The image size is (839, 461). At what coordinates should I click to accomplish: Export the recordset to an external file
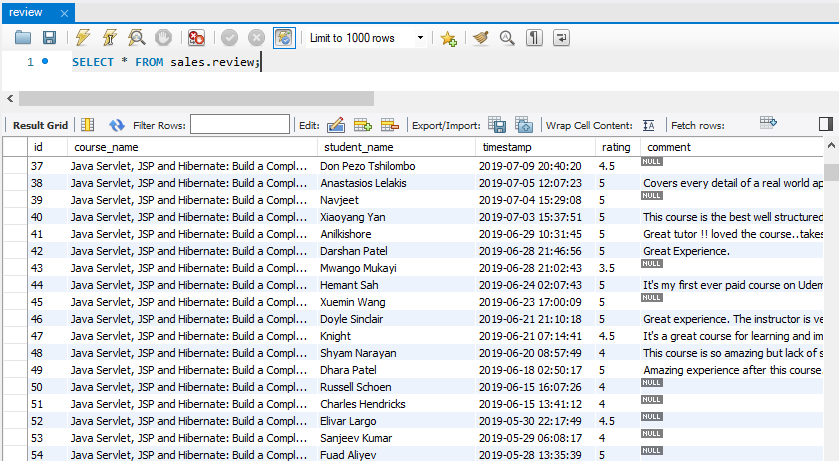[x=497, y=125]
